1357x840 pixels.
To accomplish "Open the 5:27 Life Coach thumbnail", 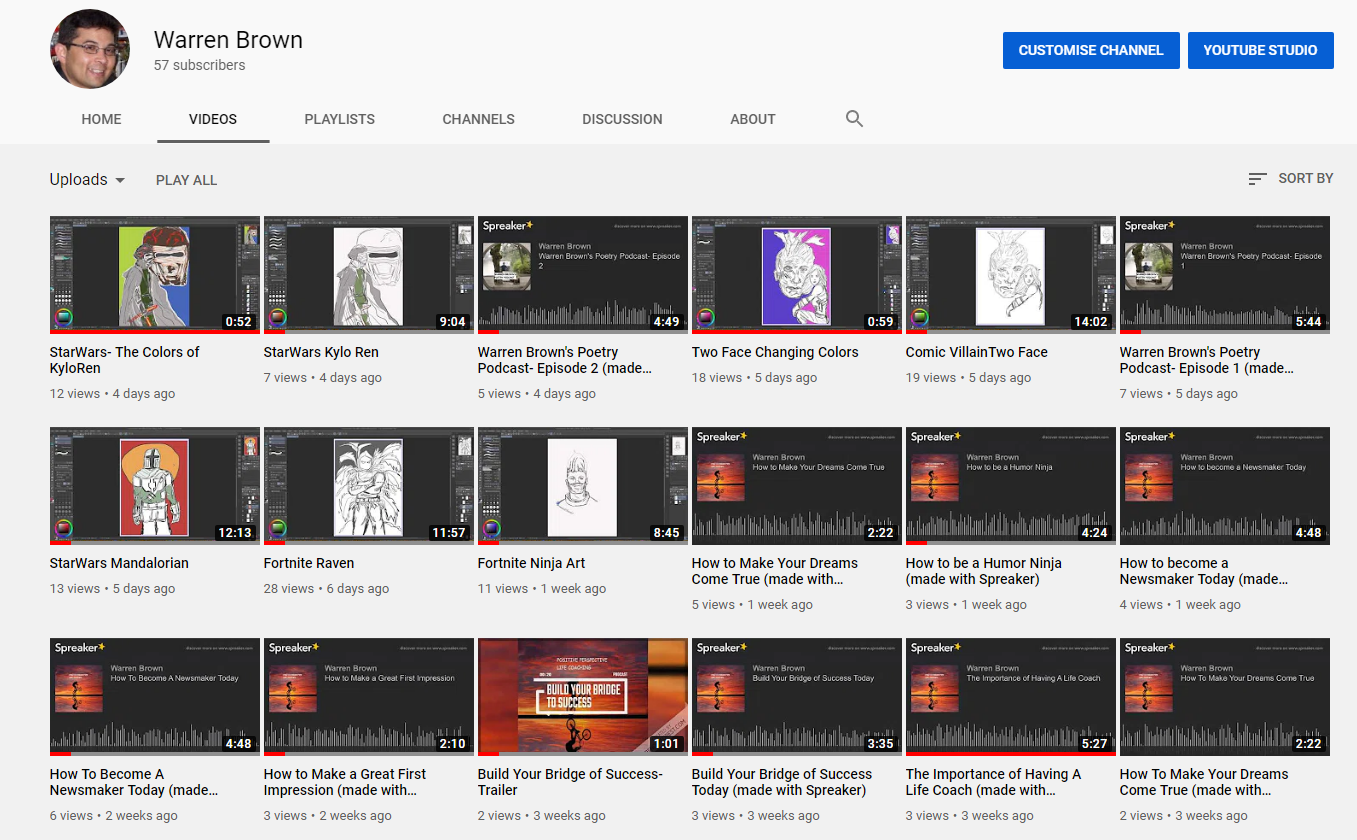I will (1011, 697).
